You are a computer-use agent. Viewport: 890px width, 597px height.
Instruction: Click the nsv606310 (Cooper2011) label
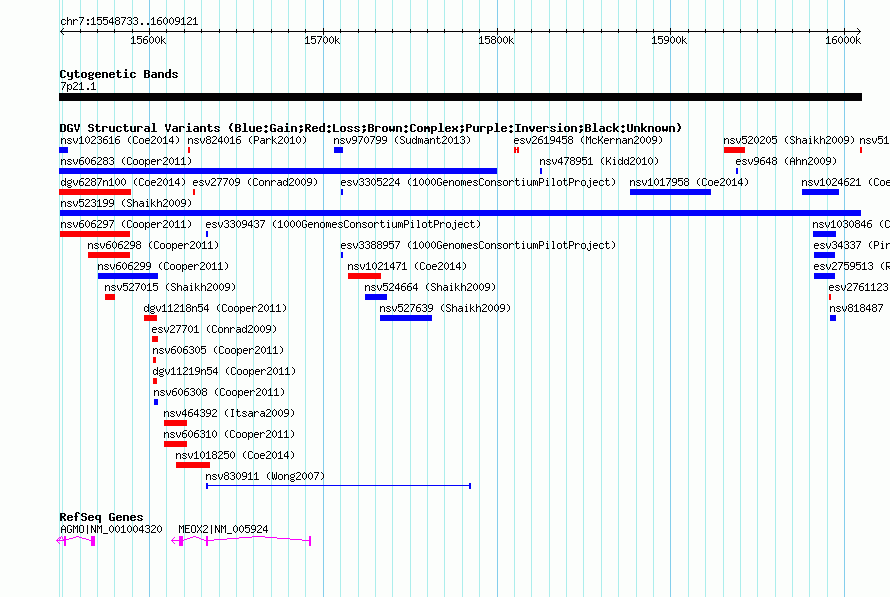point(229,434)
